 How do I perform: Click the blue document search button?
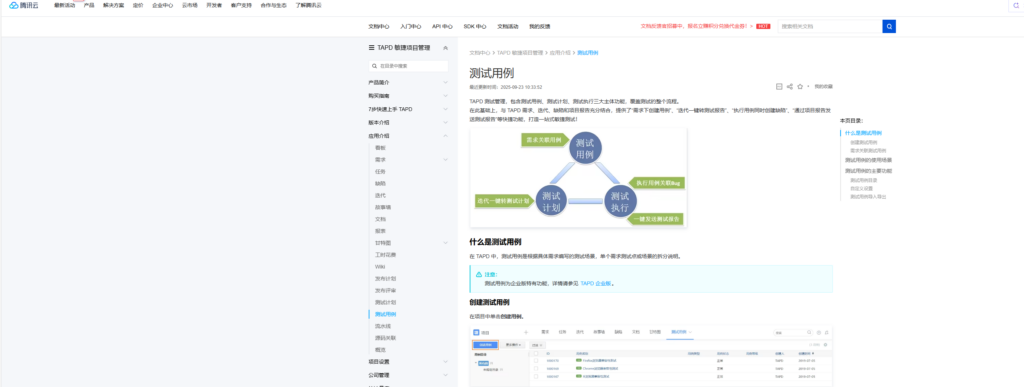click(889, 26)
